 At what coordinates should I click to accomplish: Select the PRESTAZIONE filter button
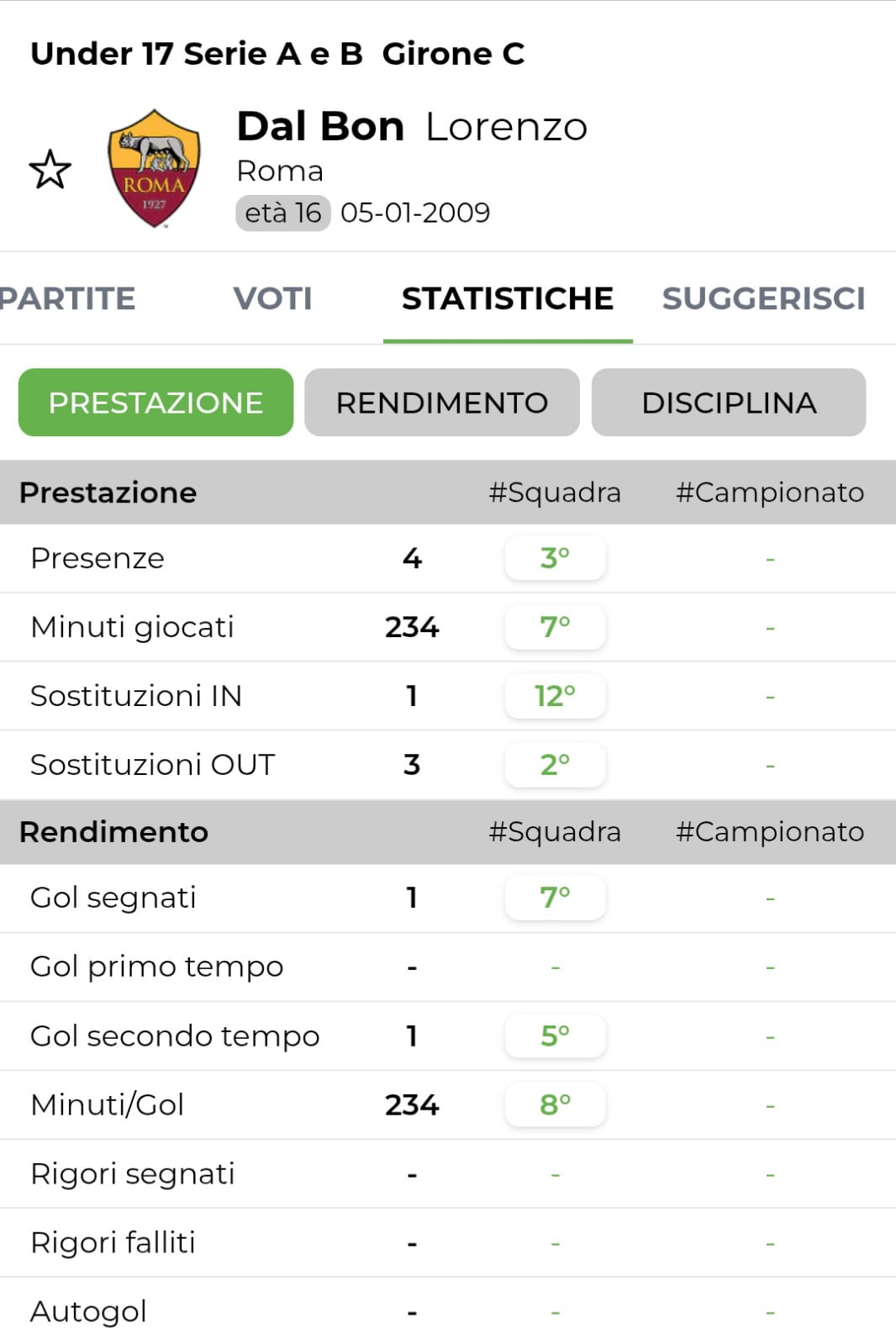155,403
